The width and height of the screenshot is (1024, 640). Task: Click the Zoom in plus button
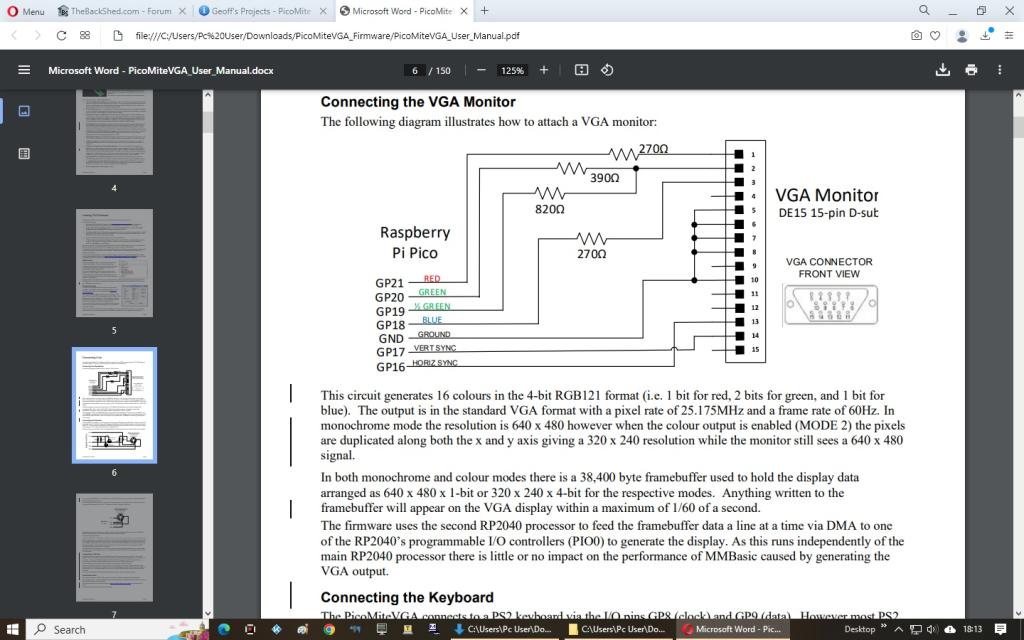[544, 70]
